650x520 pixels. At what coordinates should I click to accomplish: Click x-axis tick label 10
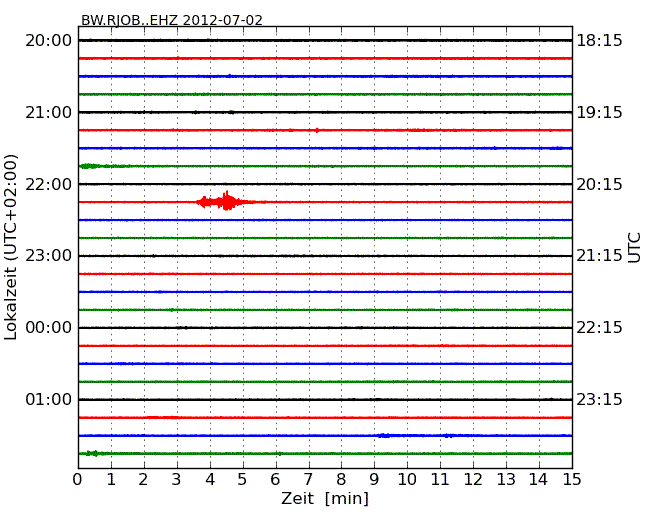(407, 479)
